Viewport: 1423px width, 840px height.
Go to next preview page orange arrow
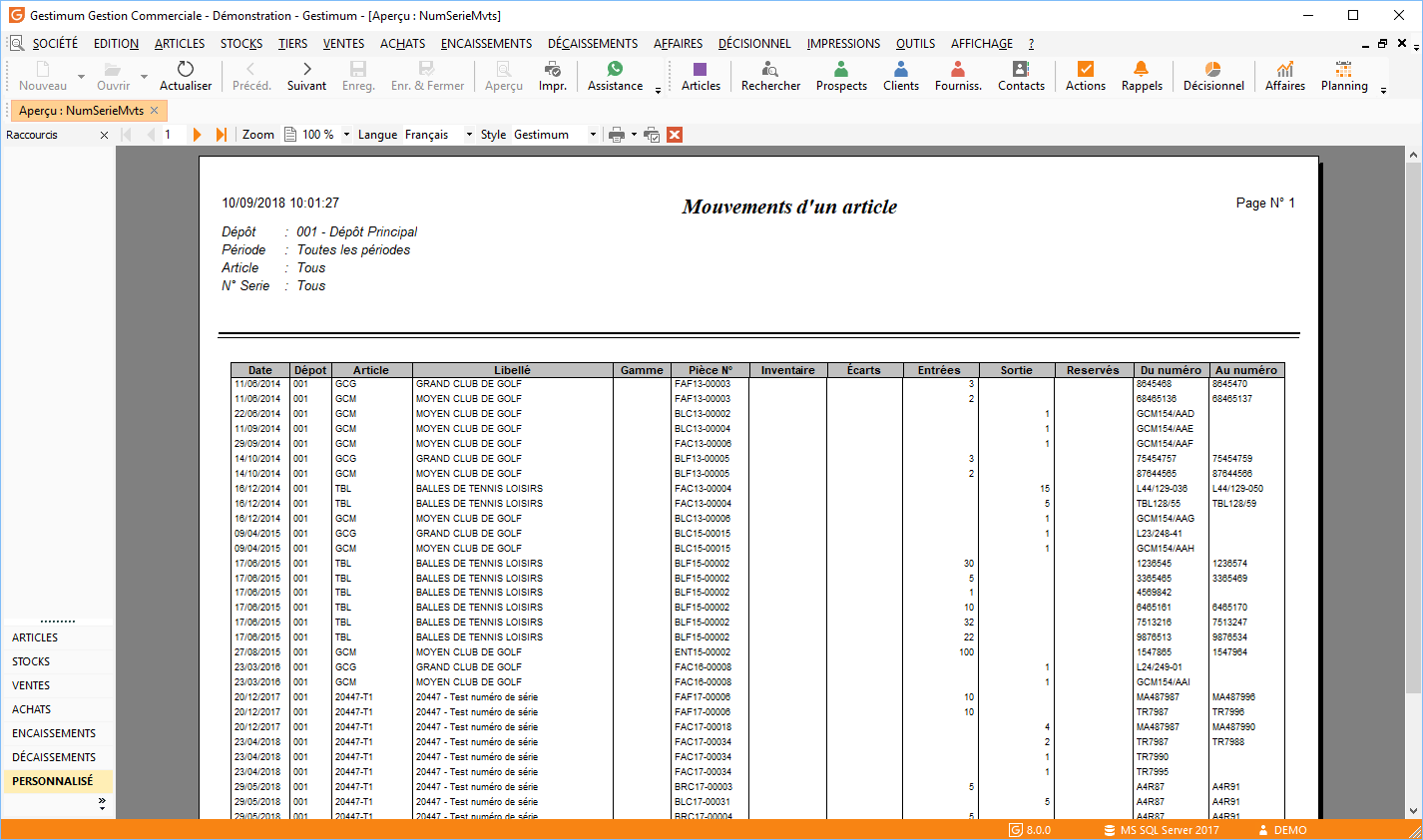pyautogui.click(x=198, y=135)
